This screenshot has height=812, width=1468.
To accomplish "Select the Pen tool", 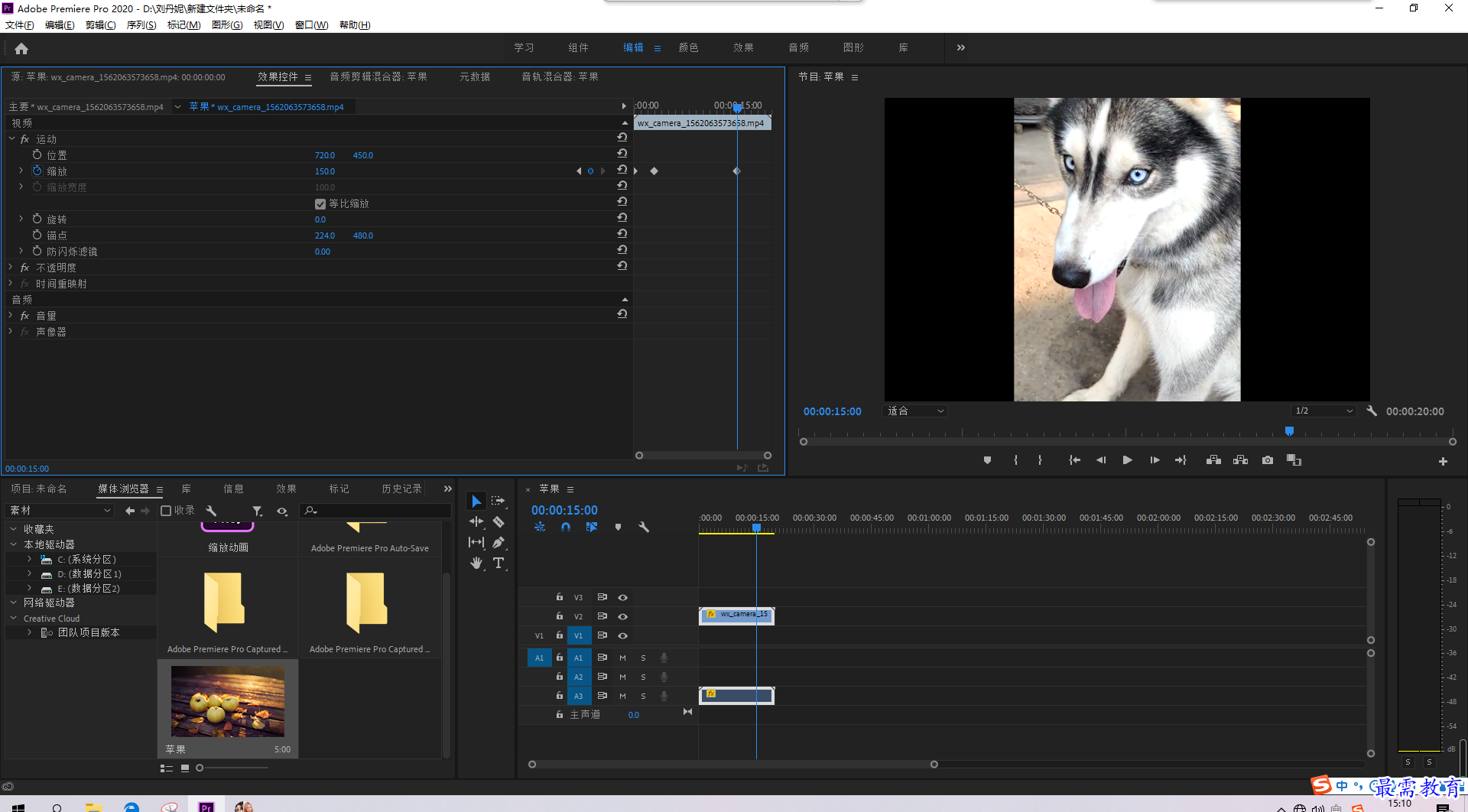I will pyautogui.click(x=498, y=542).
